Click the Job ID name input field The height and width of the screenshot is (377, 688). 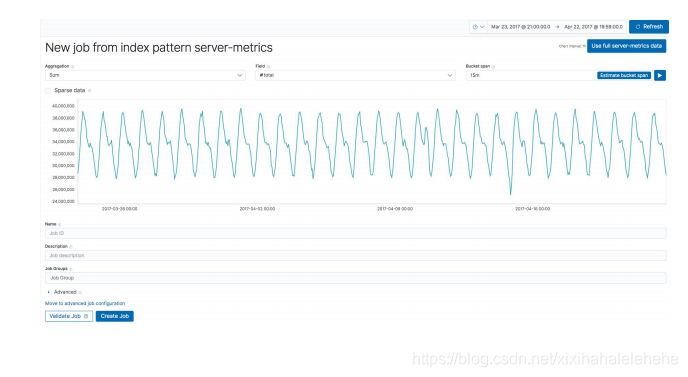pos(355,233)
